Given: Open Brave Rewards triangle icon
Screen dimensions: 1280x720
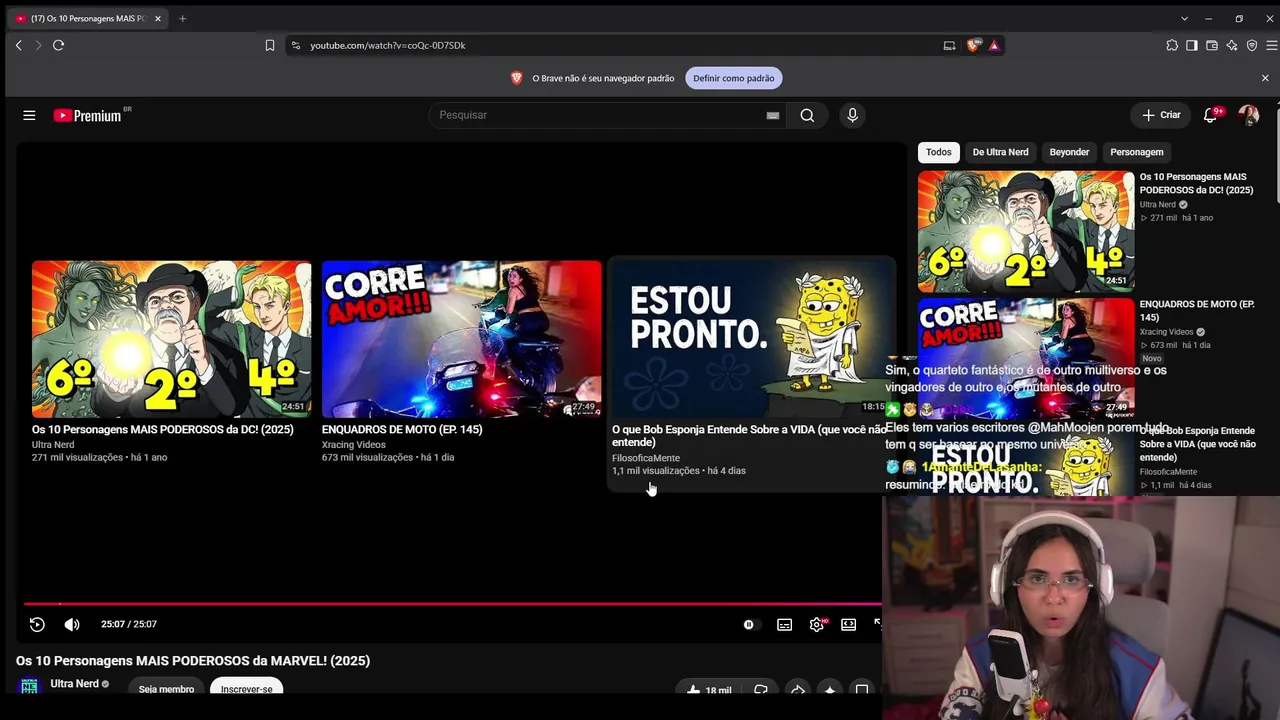Looking at the screenshot, I should pos(994,45).
